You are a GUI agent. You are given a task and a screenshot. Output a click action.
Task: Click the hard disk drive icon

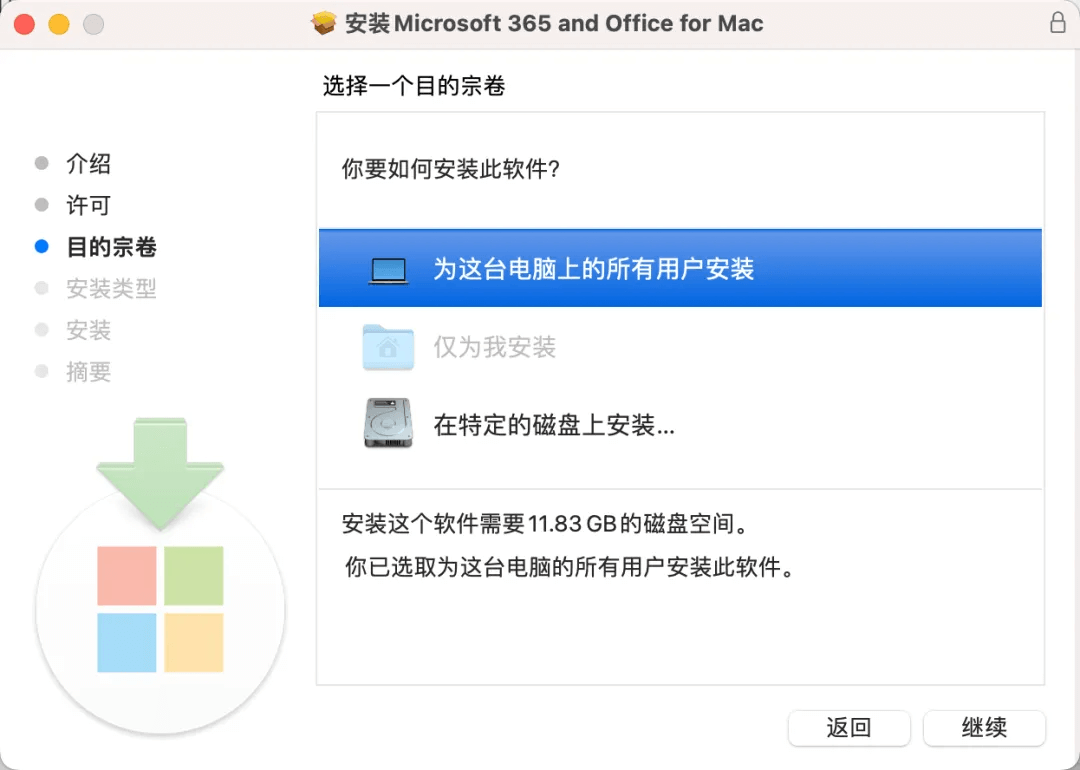[x=388, y=423]
